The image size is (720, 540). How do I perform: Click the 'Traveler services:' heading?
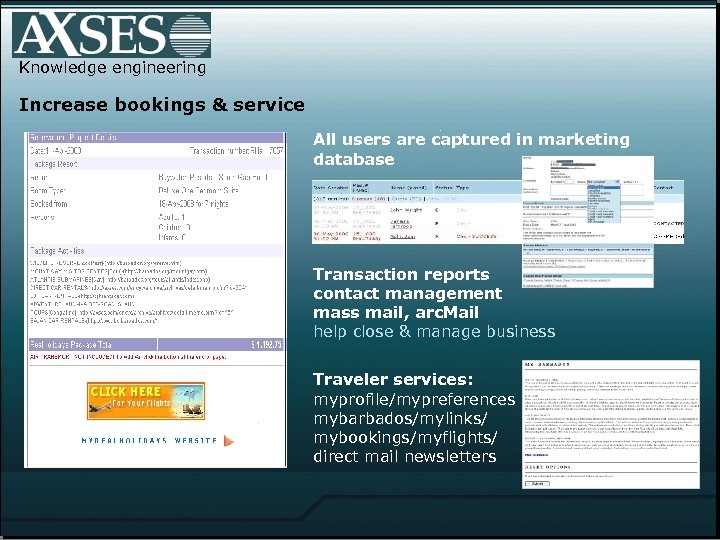tap(393, 379)
